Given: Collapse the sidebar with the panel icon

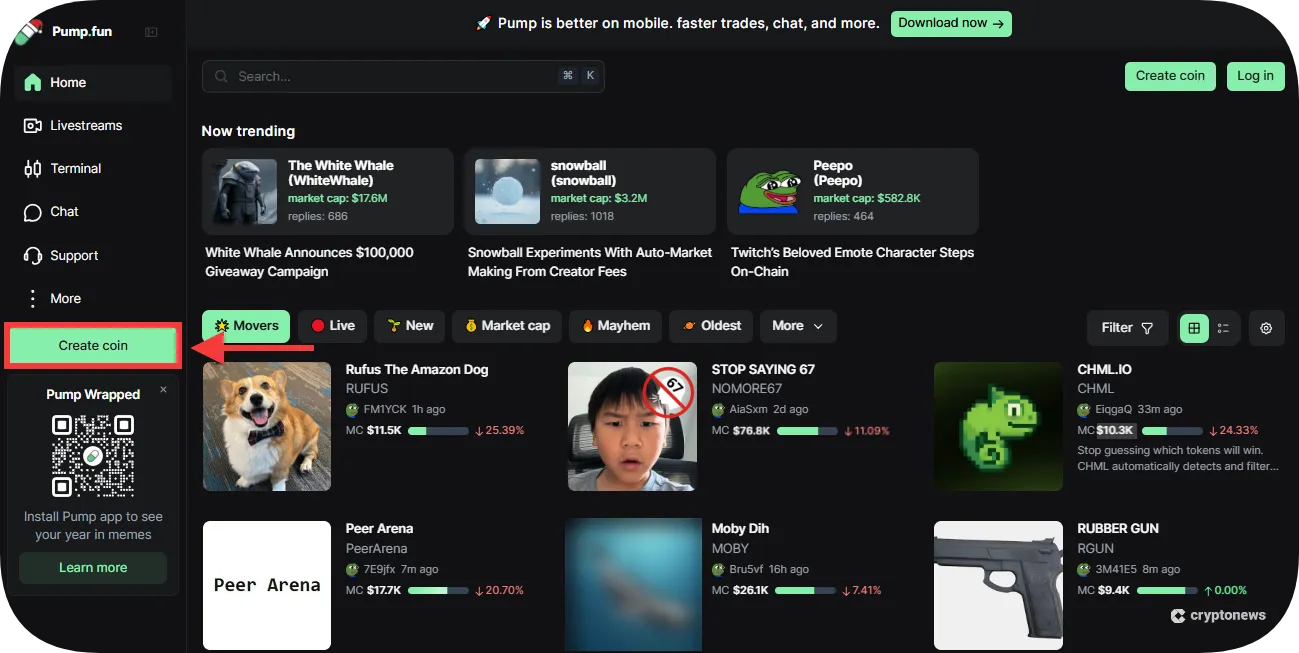Looking at the screenshot, I should (151, 32).
